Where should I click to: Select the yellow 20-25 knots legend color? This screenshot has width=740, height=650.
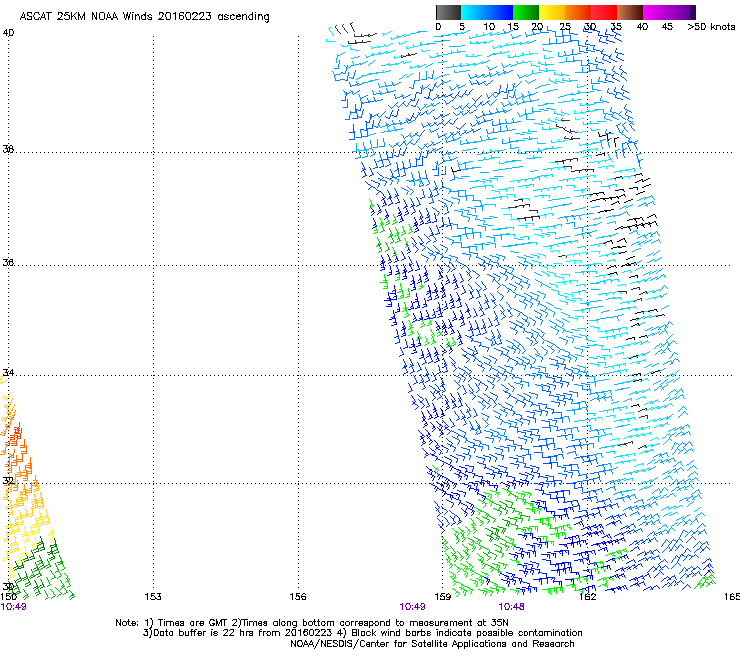coord(552,12)
